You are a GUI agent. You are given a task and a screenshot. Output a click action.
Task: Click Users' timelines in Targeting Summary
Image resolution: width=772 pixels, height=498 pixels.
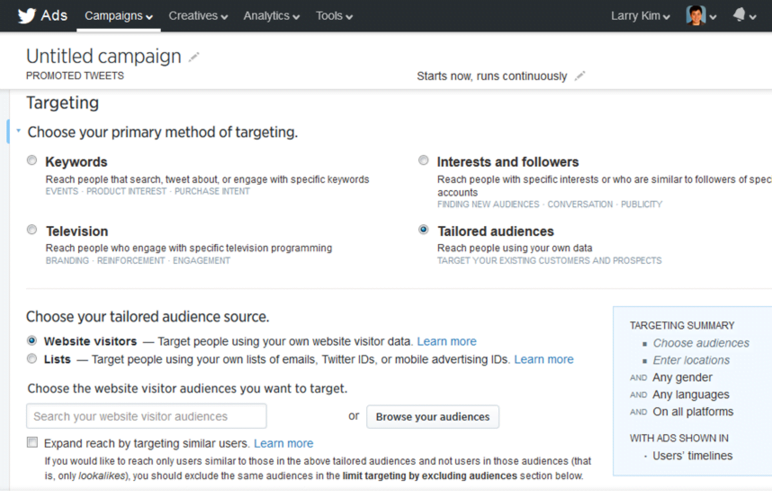pyautogui.click(x=692, y=456)
